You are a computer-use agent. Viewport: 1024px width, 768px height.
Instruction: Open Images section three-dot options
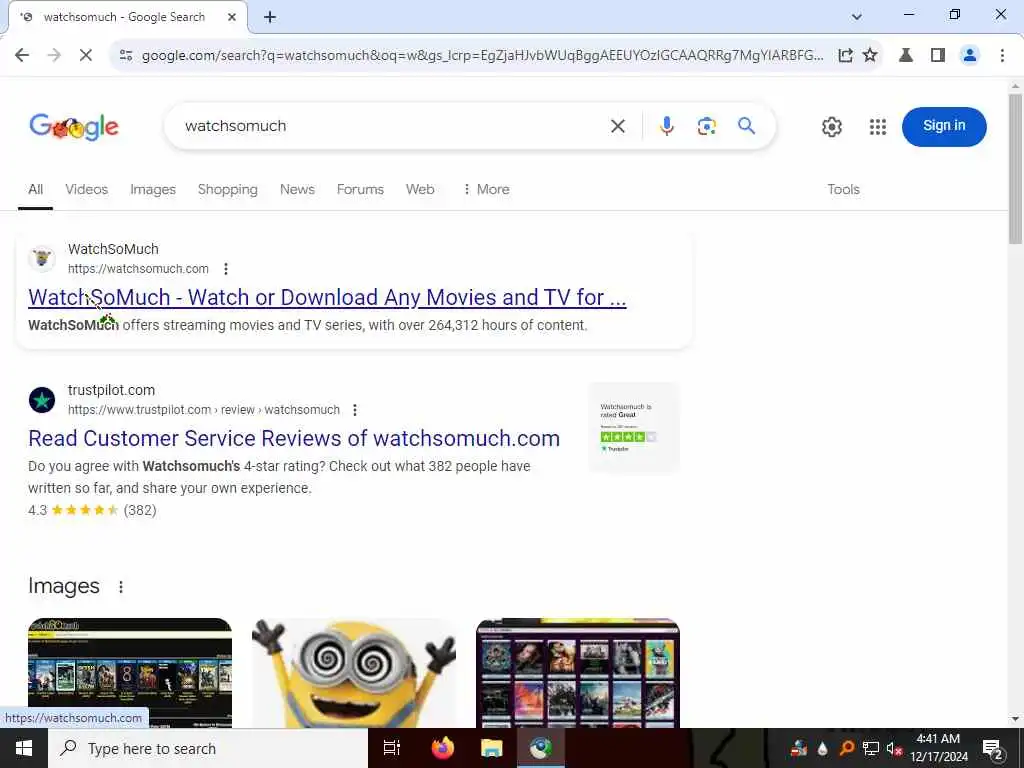click(x=121, y=586)
